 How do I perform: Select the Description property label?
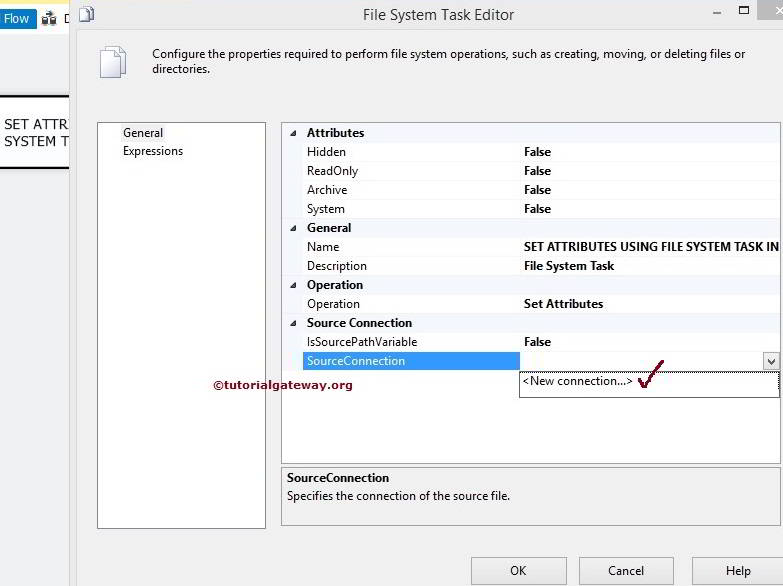pos(337,266)
